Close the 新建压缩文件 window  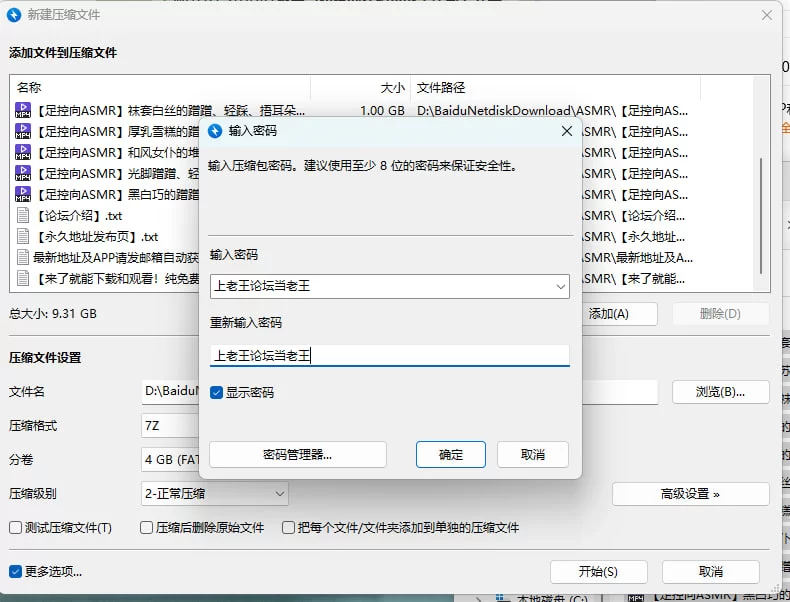[767, 15]
